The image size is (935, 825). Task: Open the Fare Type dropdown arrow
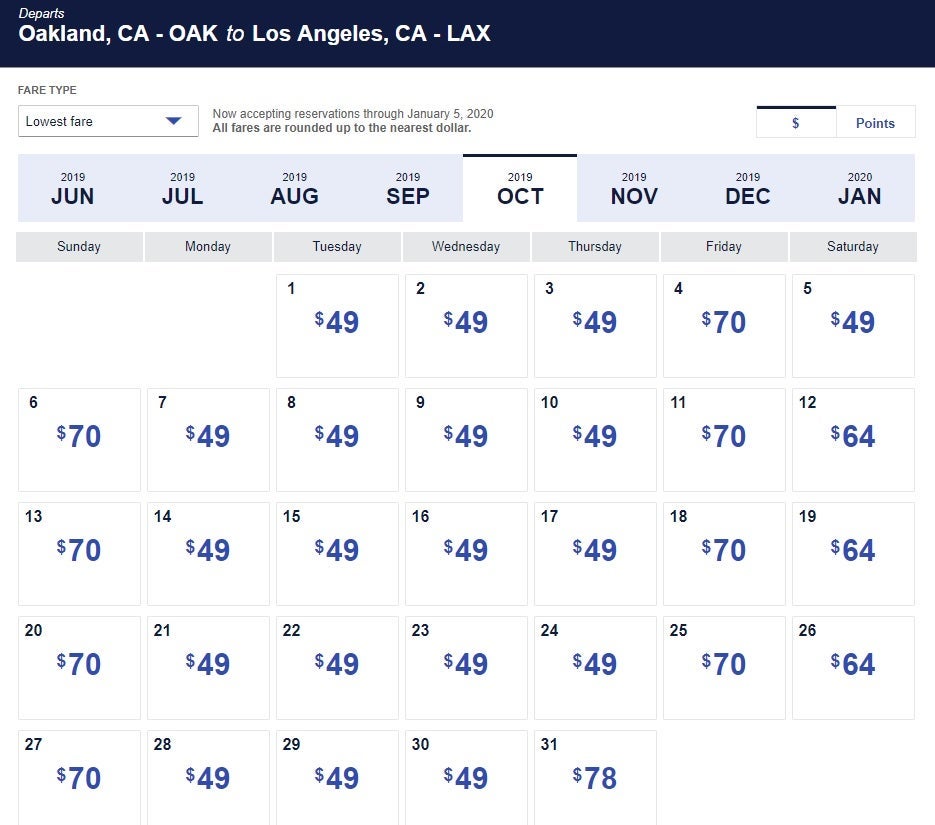tap(174, 121)
